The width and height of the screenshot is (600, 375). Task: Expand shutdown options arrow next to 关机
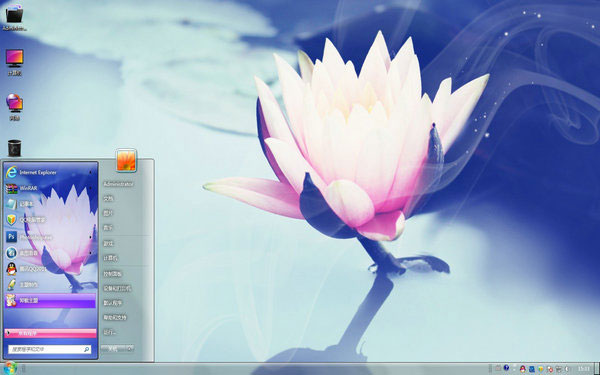[x=130, y=349]
